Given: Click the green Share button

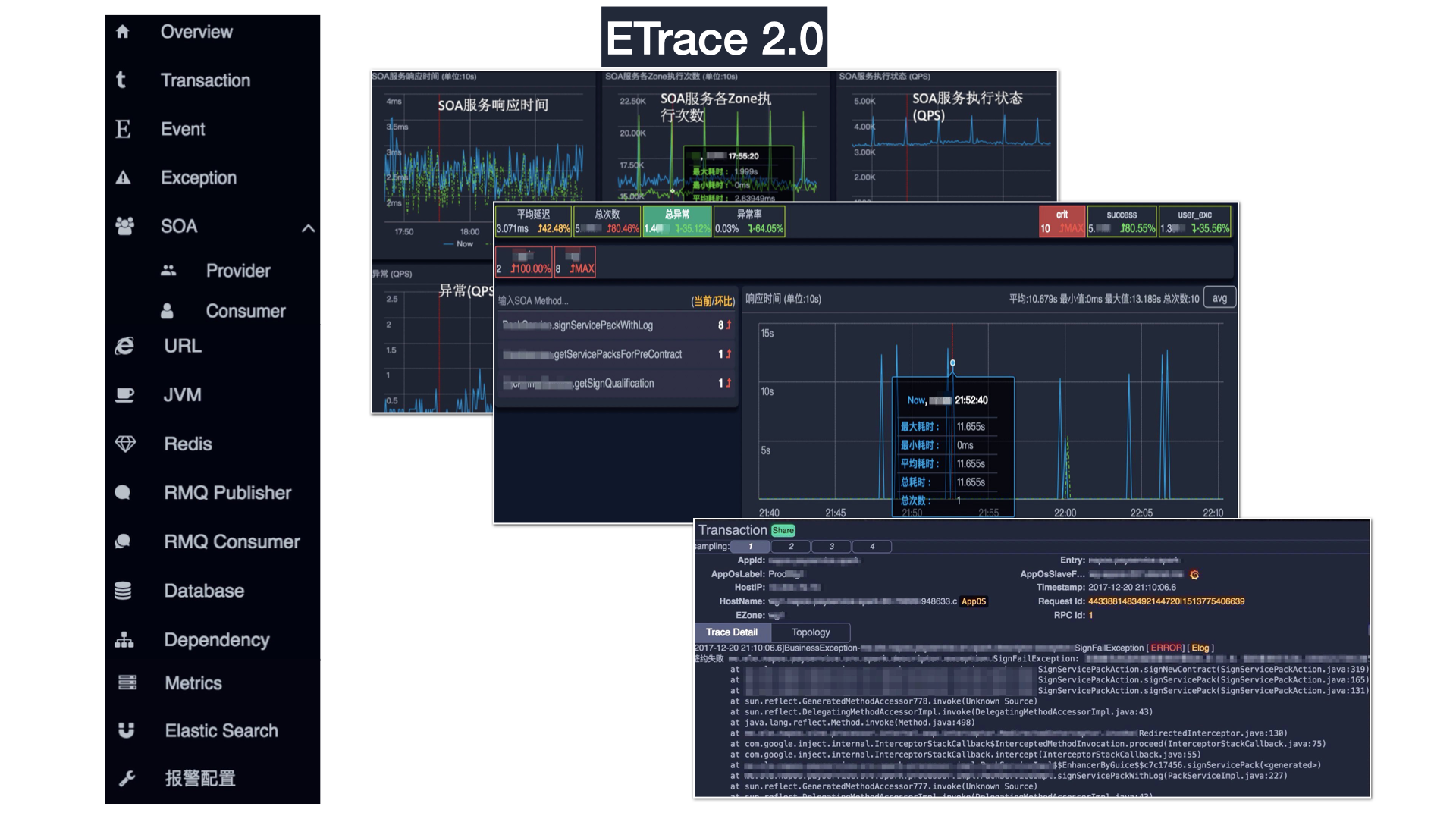Looking at the screenshot, I should 783,531.
